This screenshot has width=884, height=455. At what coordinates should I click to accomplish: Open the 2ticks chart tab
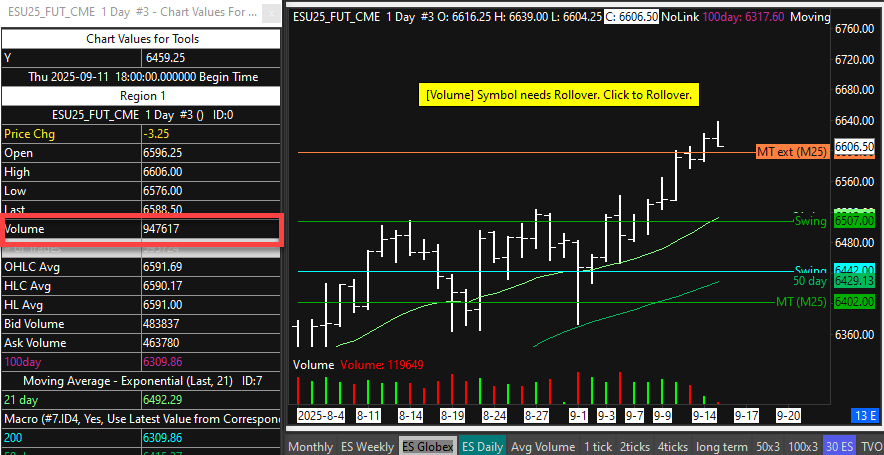635,447
